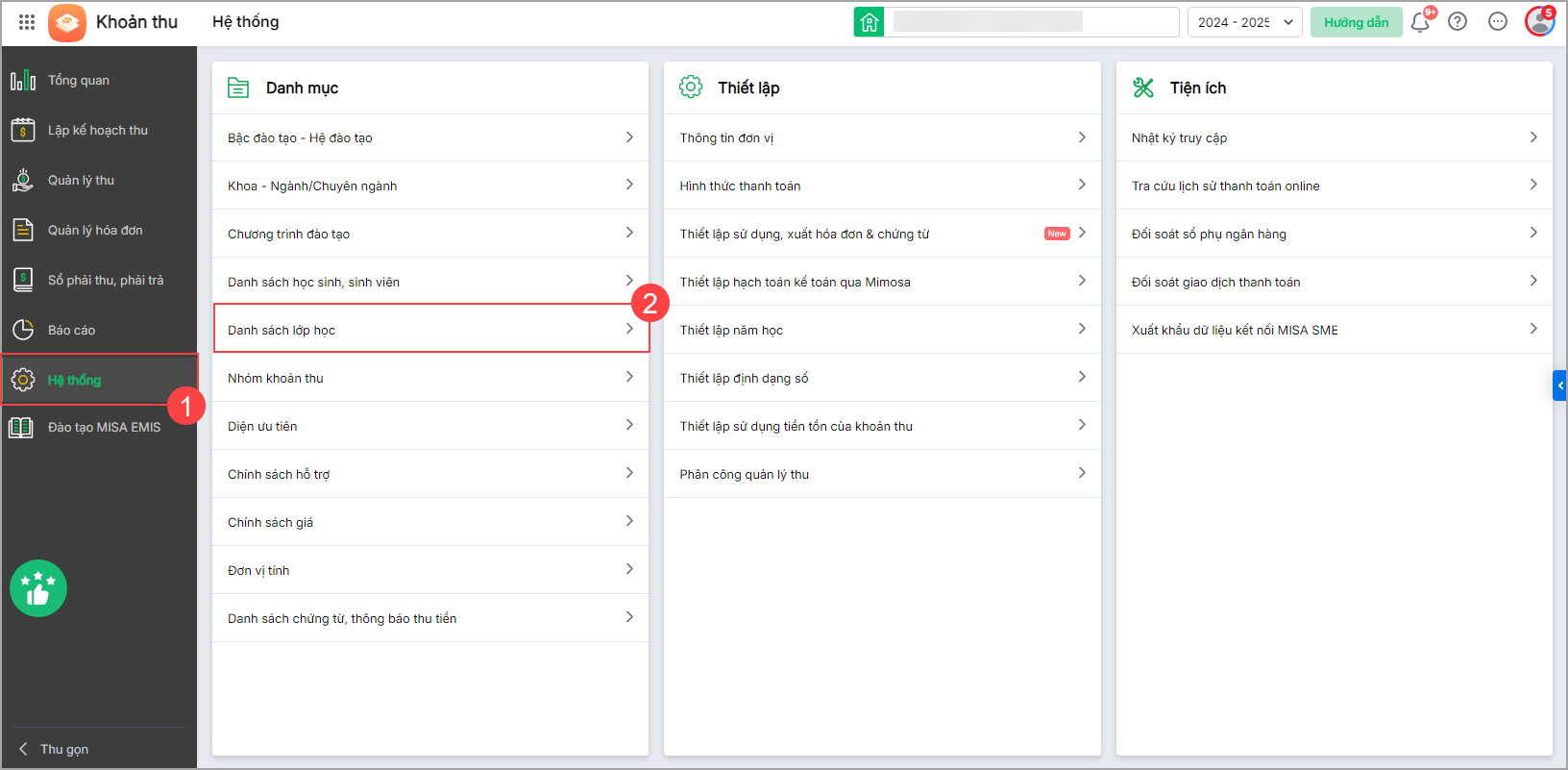Click the unit name field in header
This screenshot has width=1568, height=770.
[1033, 22]
